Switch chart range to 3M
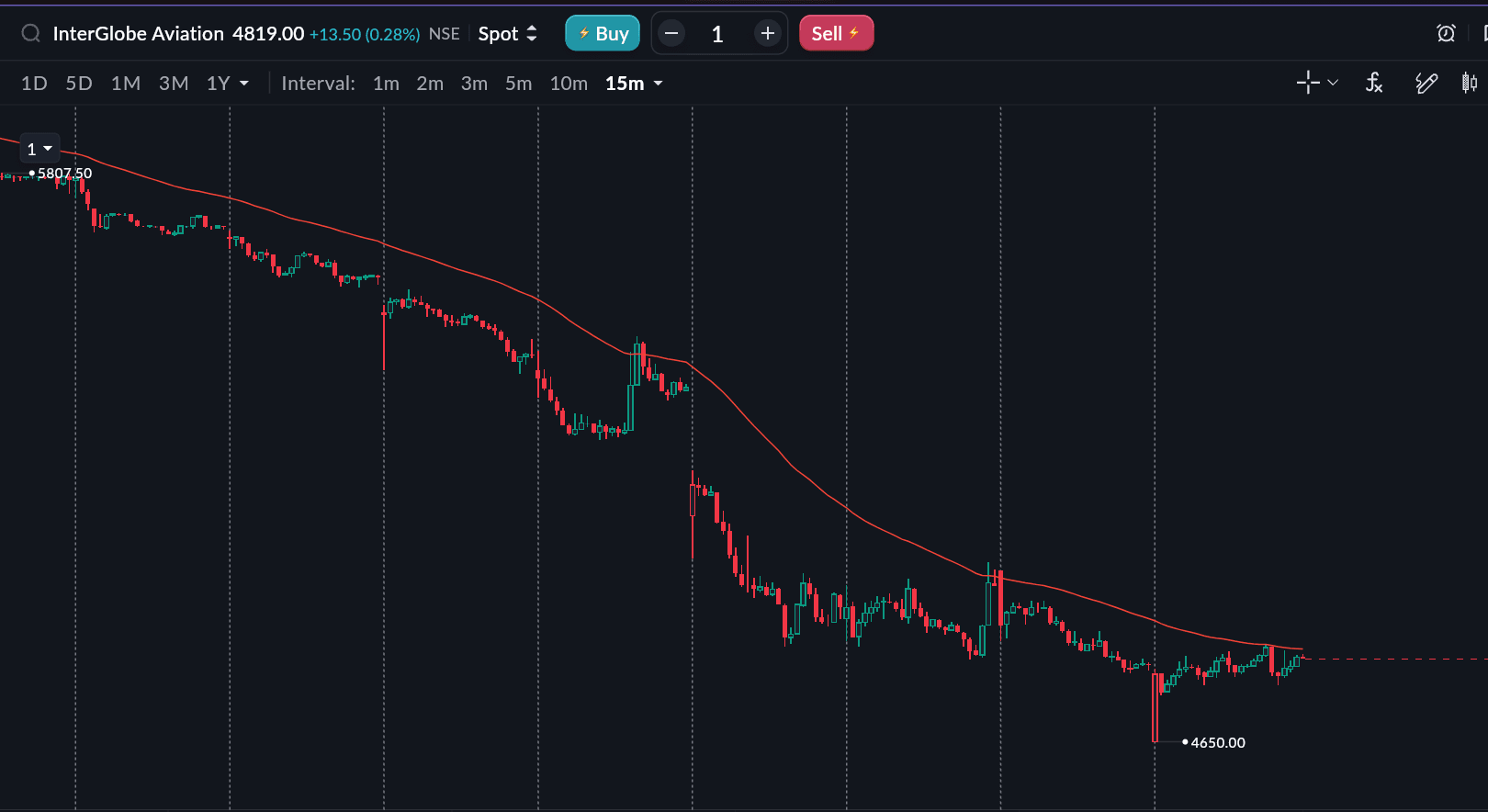1488x812 pixels. 174,84
